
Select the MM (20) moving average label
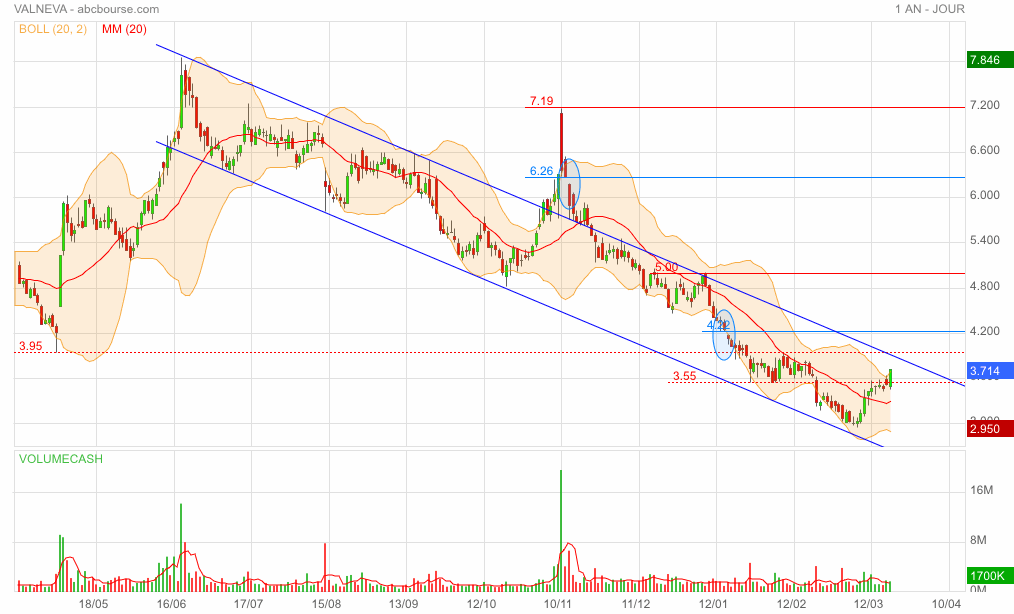click(x=124, y=29)
